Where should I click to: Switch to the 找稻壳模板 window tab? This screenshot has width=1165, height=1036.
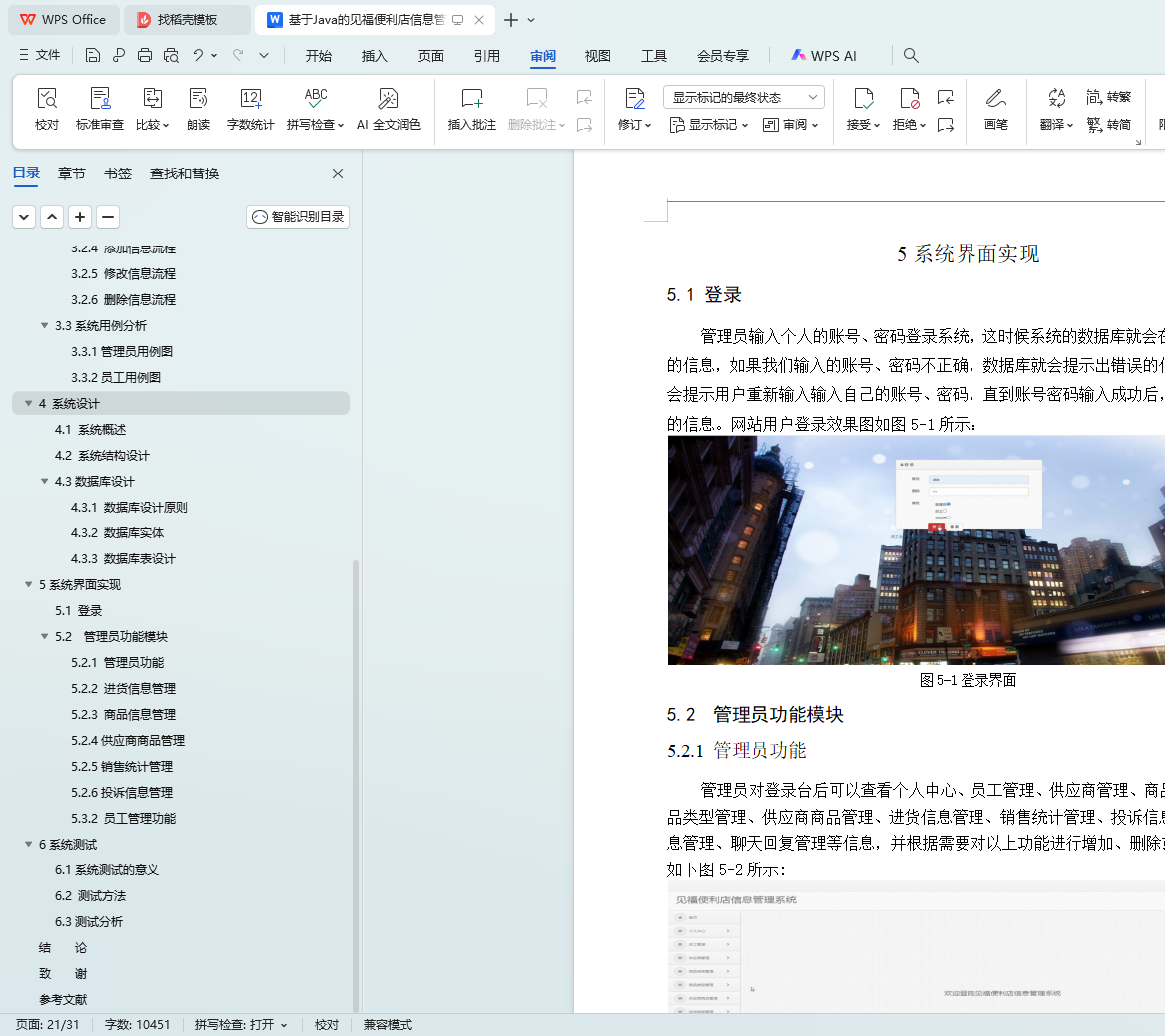coord(188,20)
